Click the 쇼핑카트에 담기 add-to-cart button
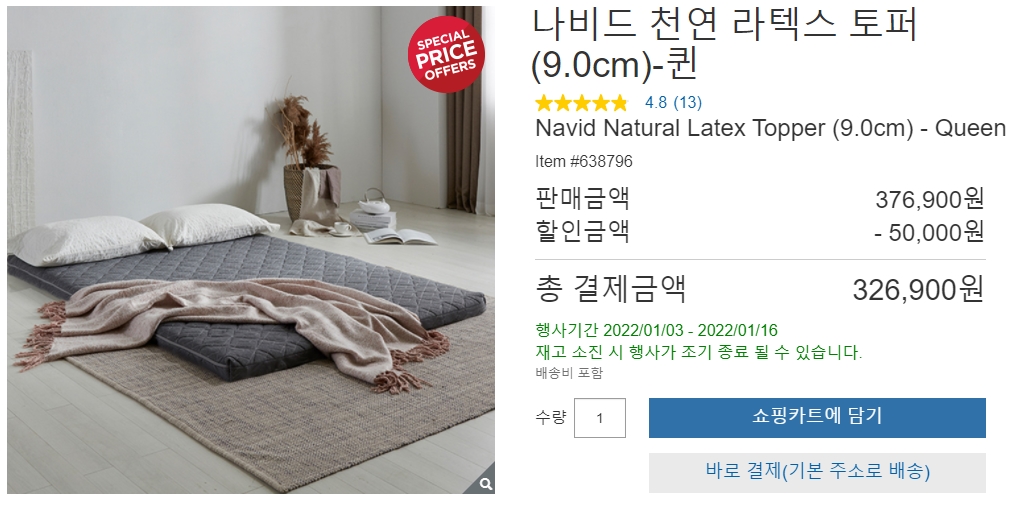This screenshot has height=506, width=1012. click(817, 418)
